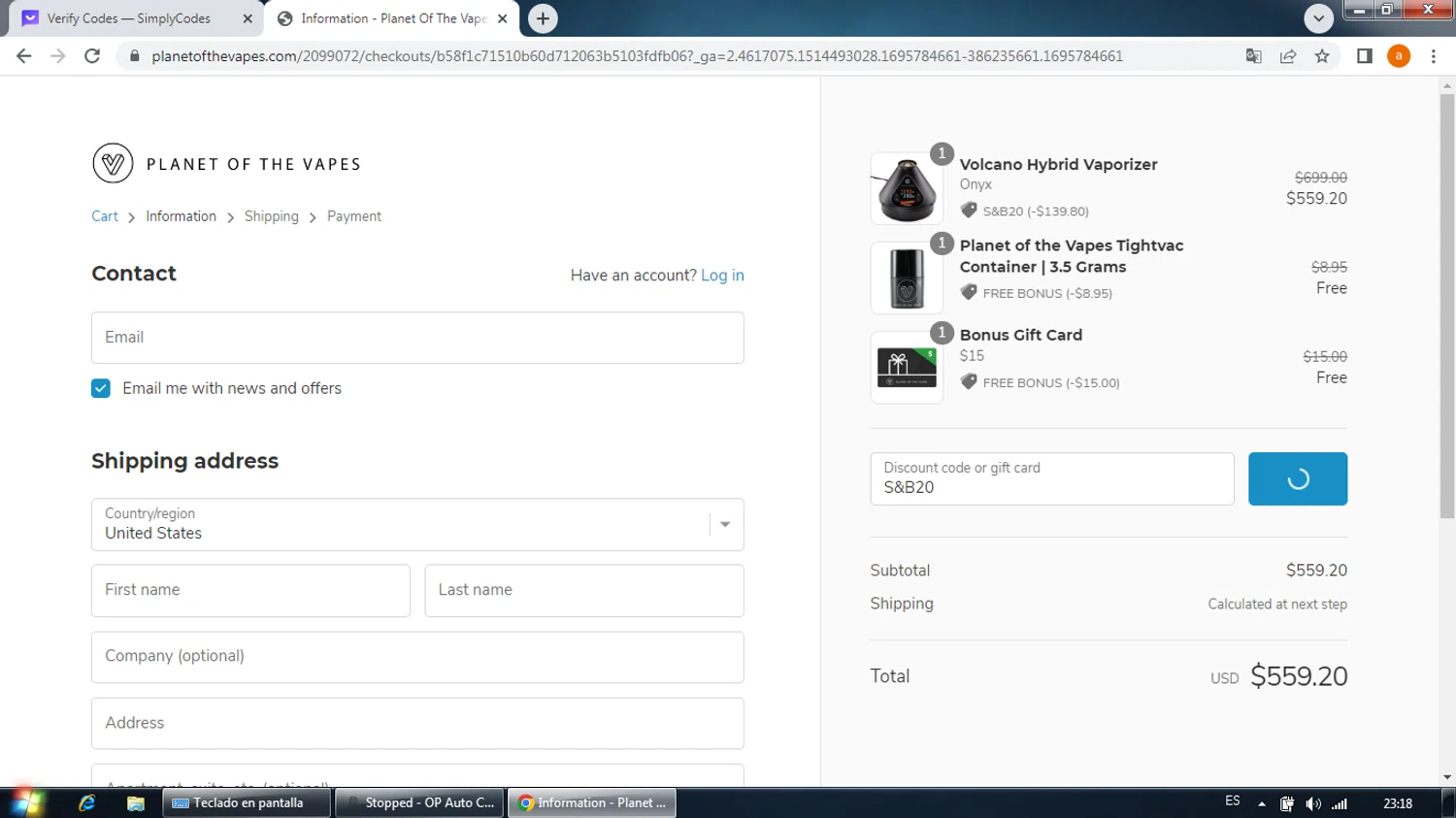Click the Discount code or gift card field
Screen dimensions: 1456x818
pyautogui.click(x=1052, y=478)
